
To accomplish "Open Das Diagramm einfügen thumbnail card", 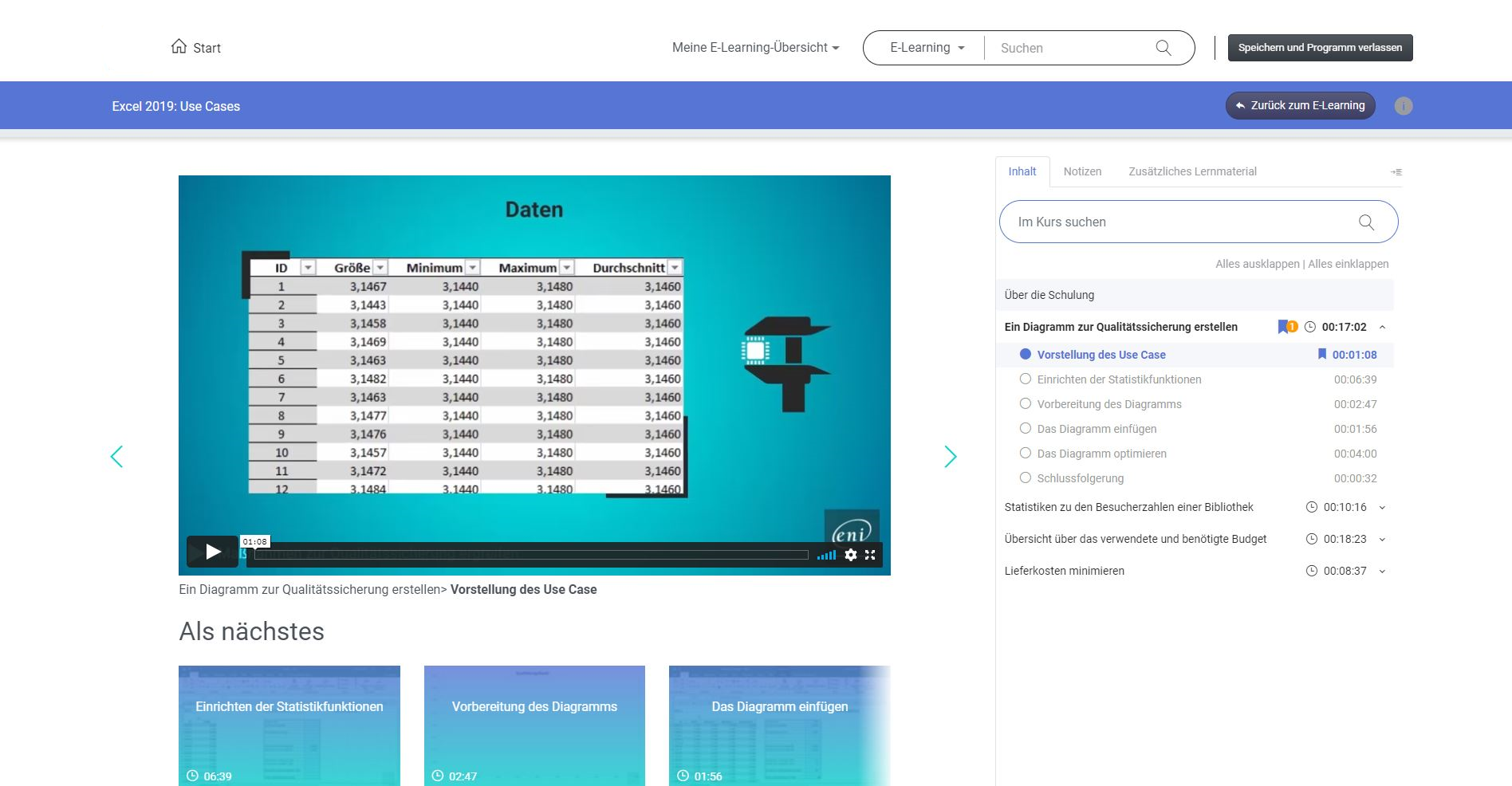I will click(x=779, y=725).
